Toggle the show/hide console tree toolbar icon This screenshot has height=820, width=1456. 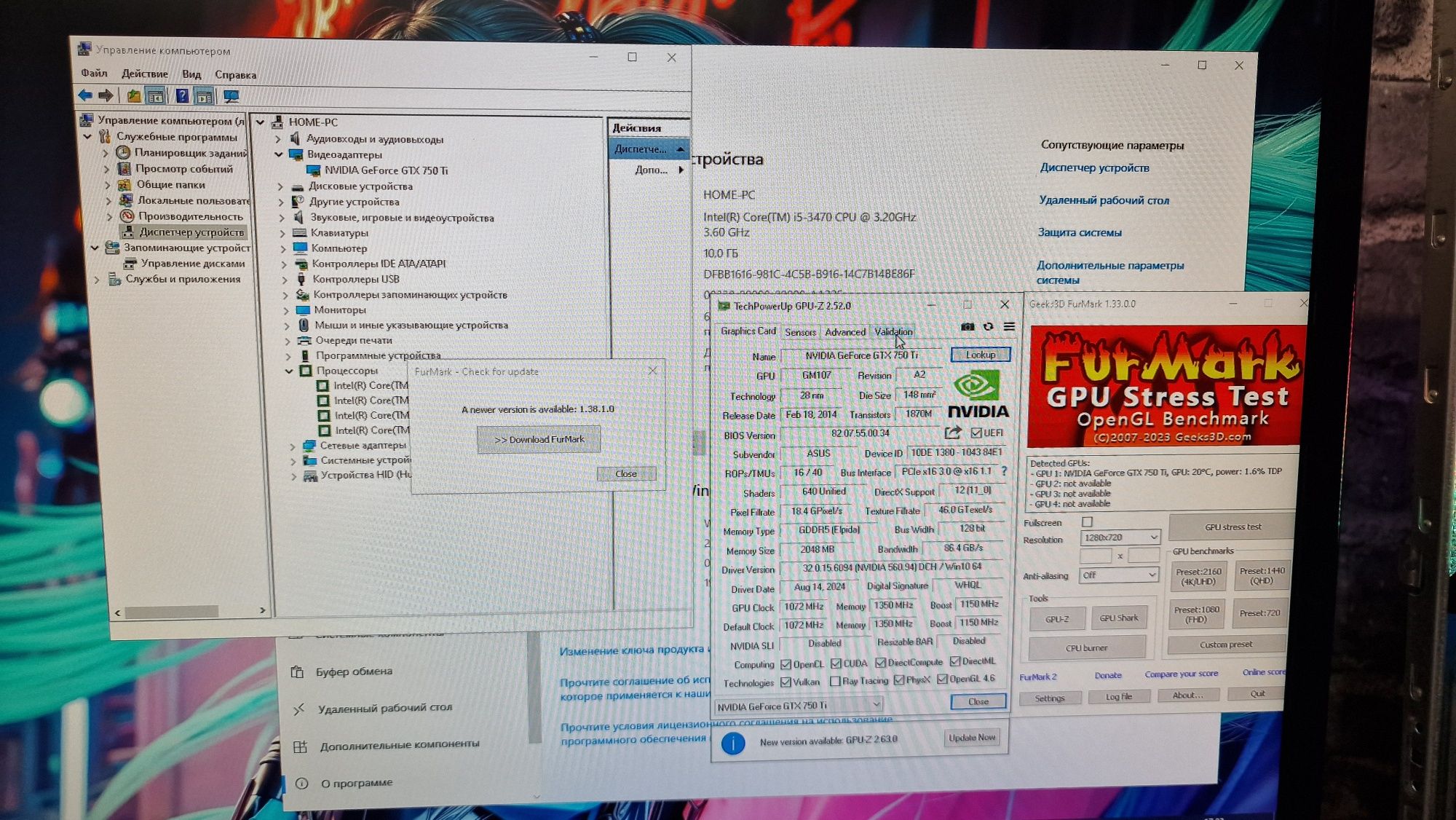pyautogui.click(x=155, y=96)
